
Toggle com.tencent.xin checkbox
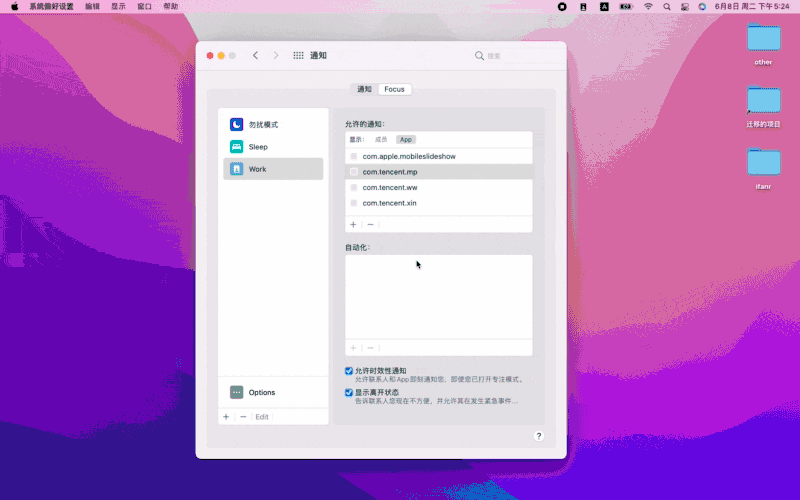354,203
